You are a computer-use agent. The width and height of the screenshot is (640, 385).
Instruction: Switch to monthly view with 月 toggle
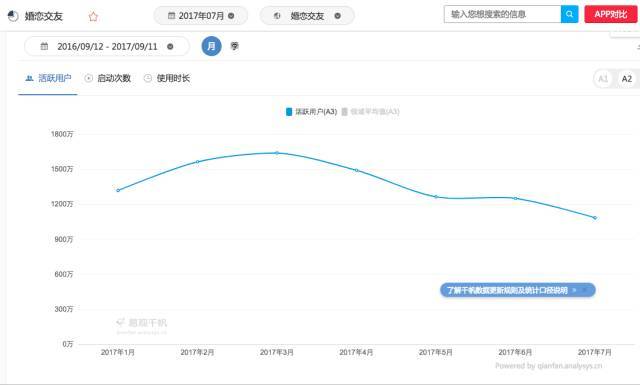click(x=211, y=46)
